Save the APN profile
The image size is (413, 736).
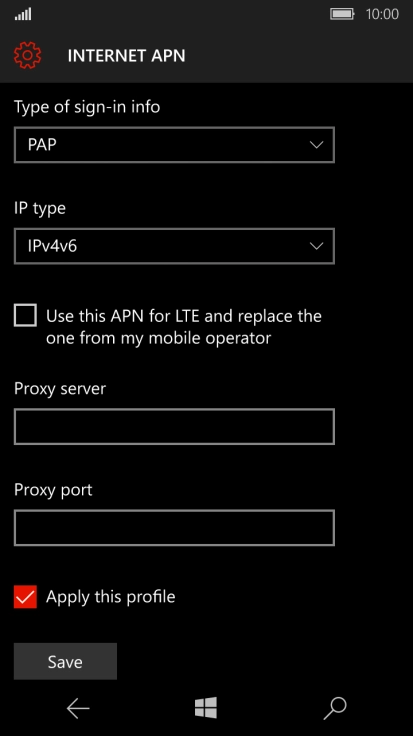(65, 661)
